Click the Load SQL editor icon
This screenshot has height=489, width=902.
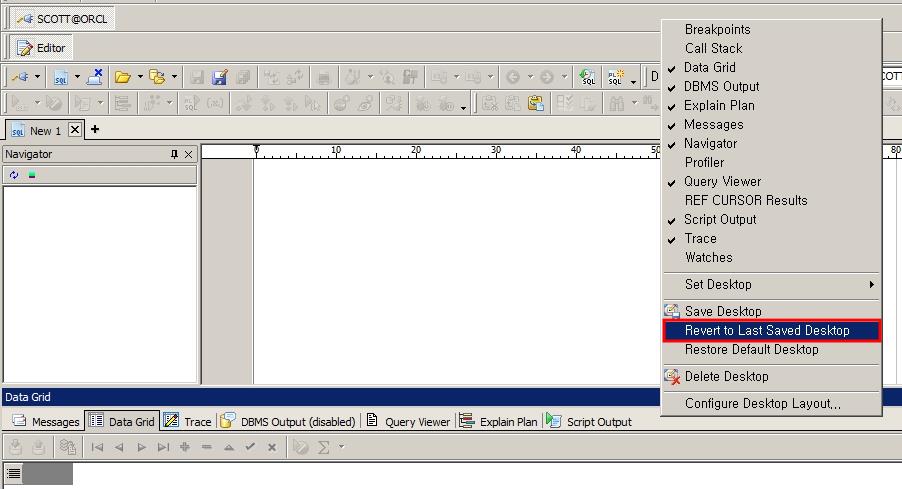tap(62, 77)
